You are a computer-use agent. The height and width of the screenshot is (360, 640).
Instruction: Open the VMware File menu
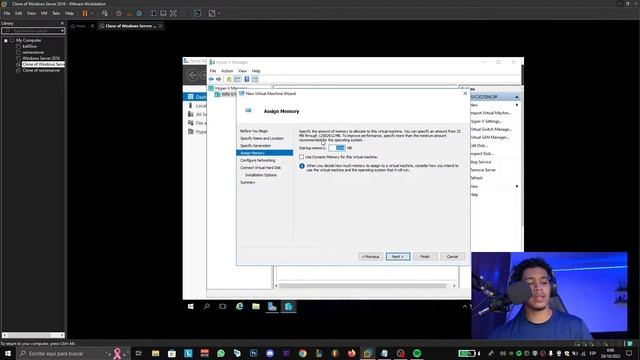(x=7, y=13)
